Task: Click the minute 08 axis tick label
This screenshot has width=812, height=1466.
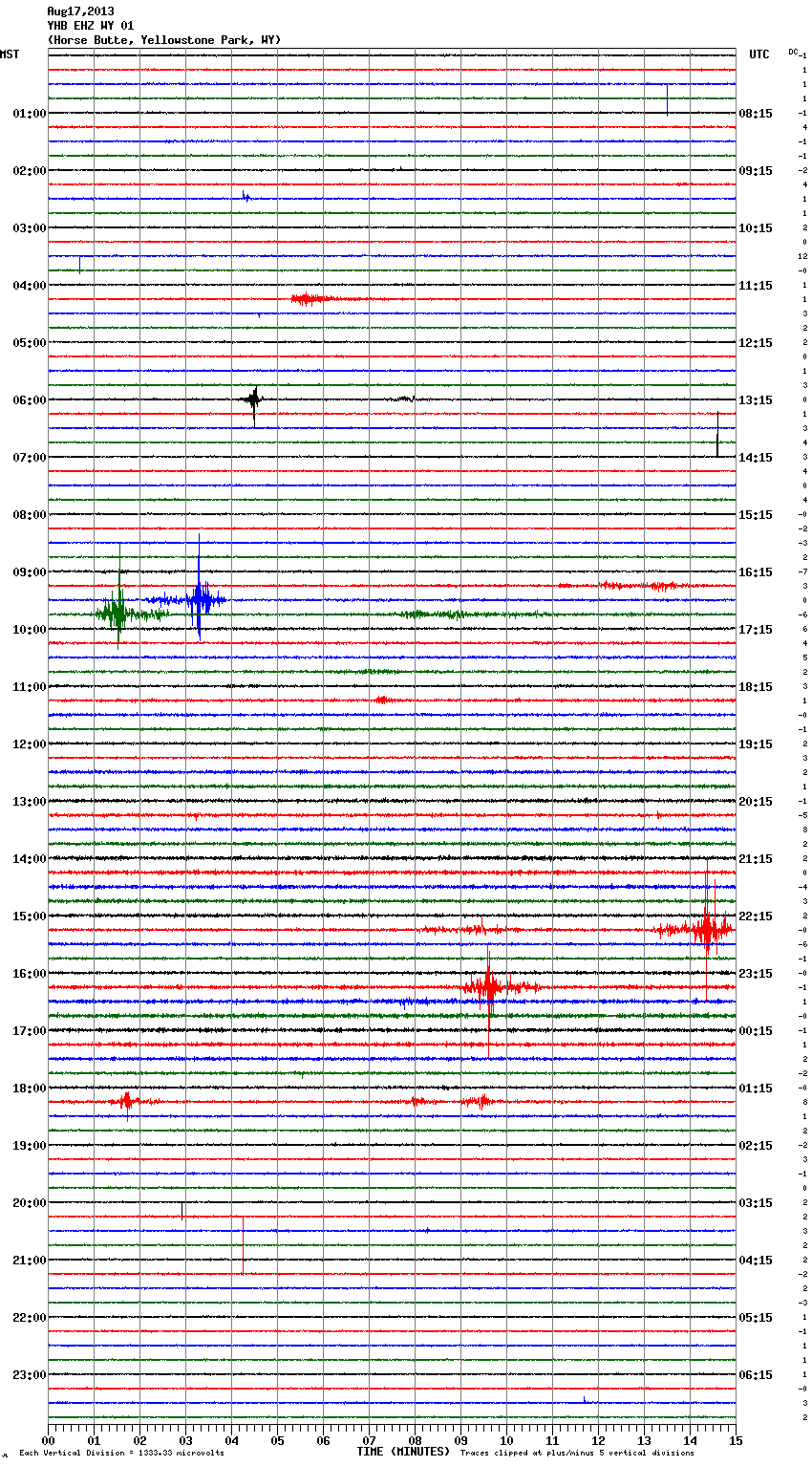Action: [415, 1440]
